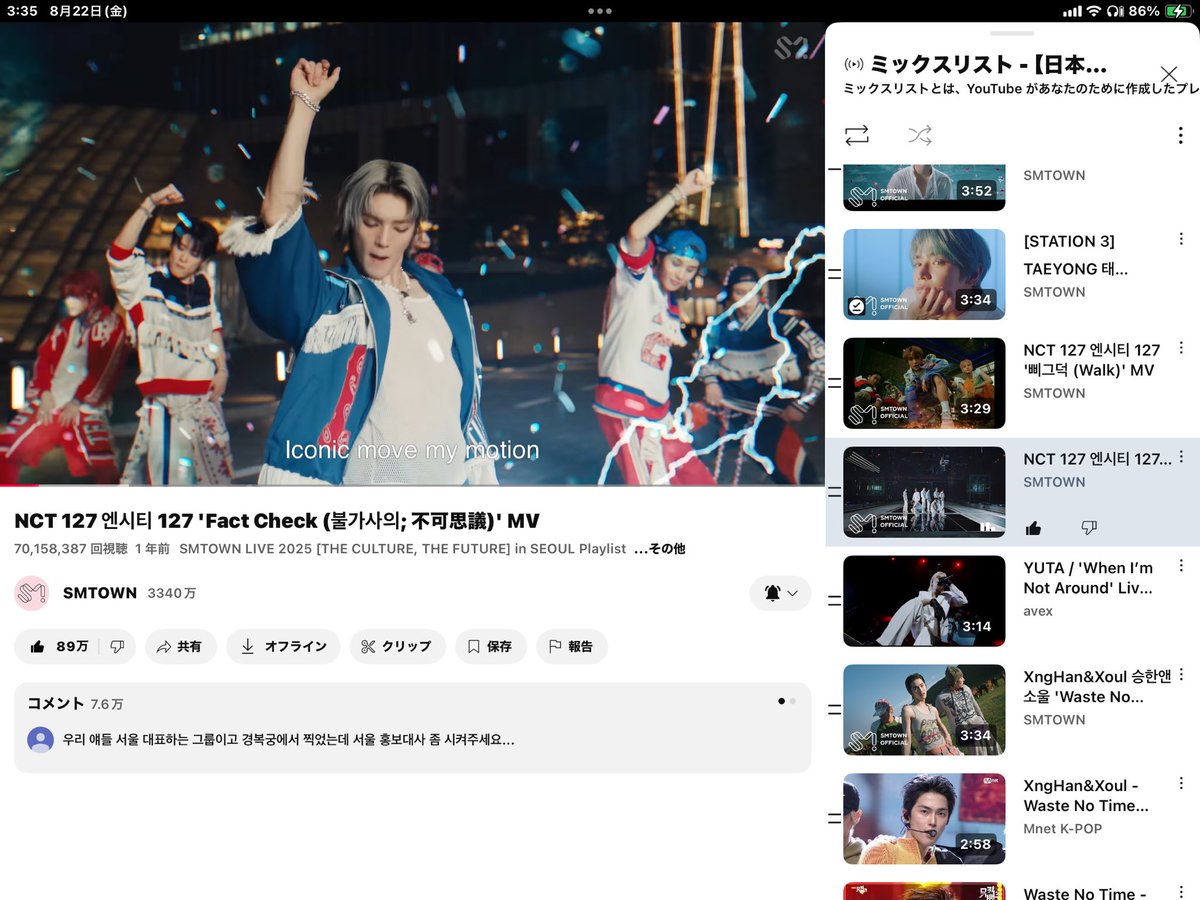Play the XngHan&Xoul 'Waste No Time' thumbnail
This screenshot has height=900, width=1200.
(x=923, y=710)
